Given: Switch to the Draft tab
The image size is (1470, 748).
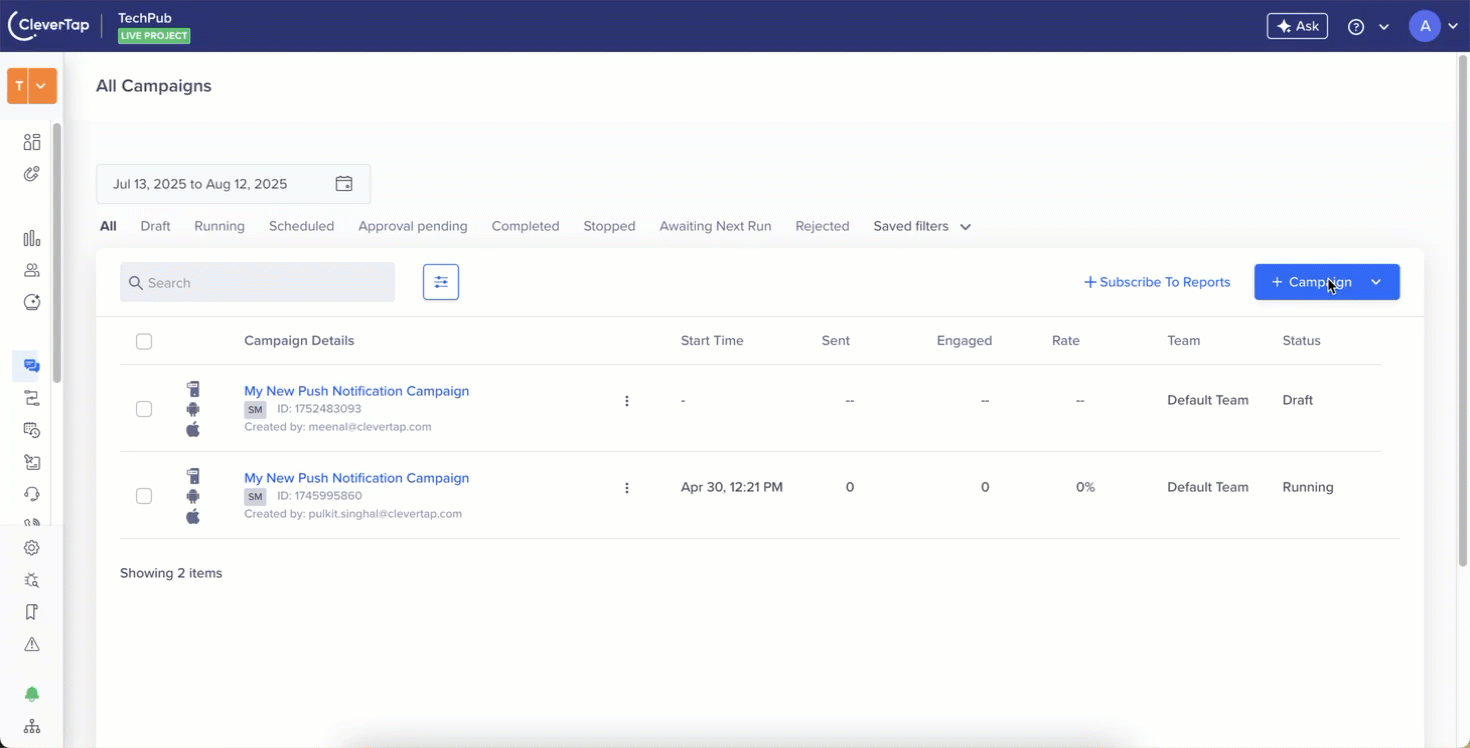Looking at the screenshot, I should click(155, 226).
